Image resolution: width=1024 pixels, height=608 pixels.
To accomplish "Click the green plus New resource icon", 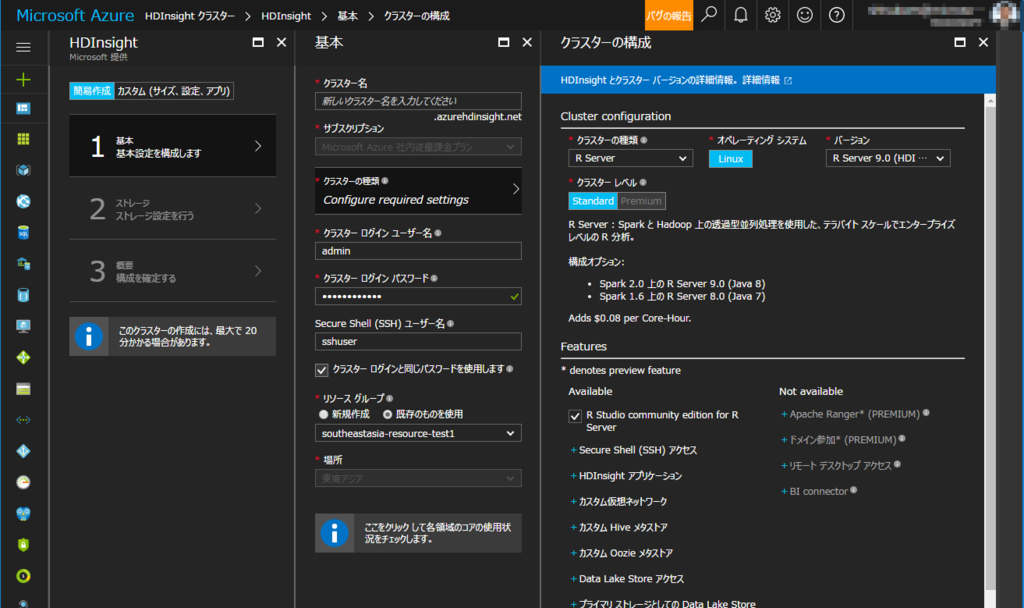I will pyautogui.click(x=24, y=80).
